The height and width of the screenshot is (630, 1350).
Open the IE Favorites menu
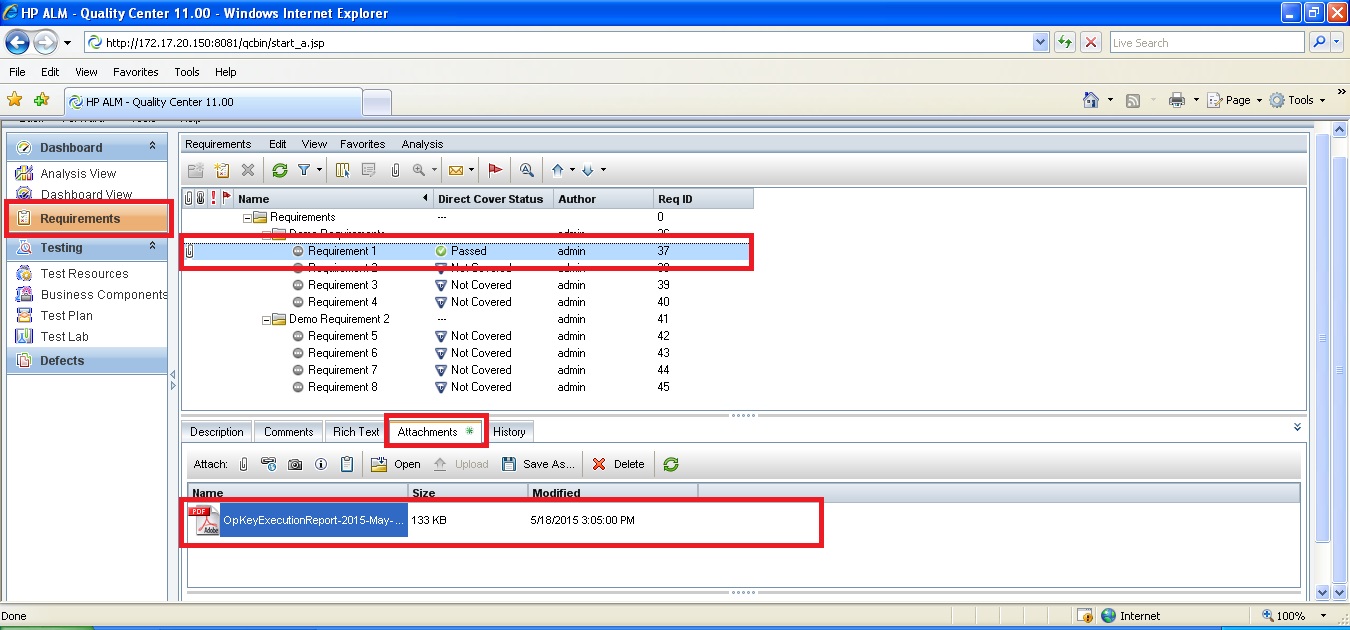click(x=136, y=72)
